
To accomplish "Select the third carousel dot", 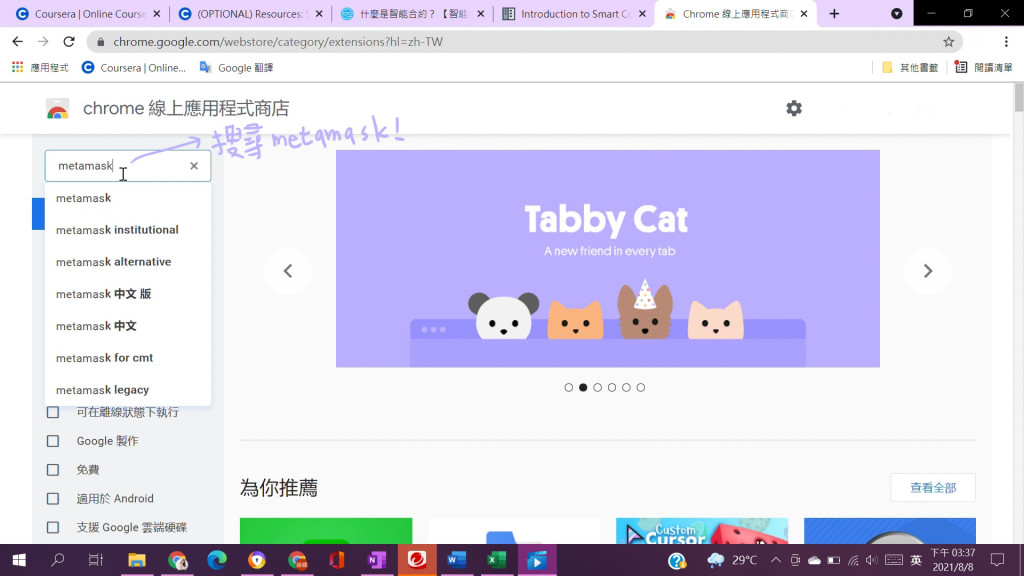I will click(598, 387).
